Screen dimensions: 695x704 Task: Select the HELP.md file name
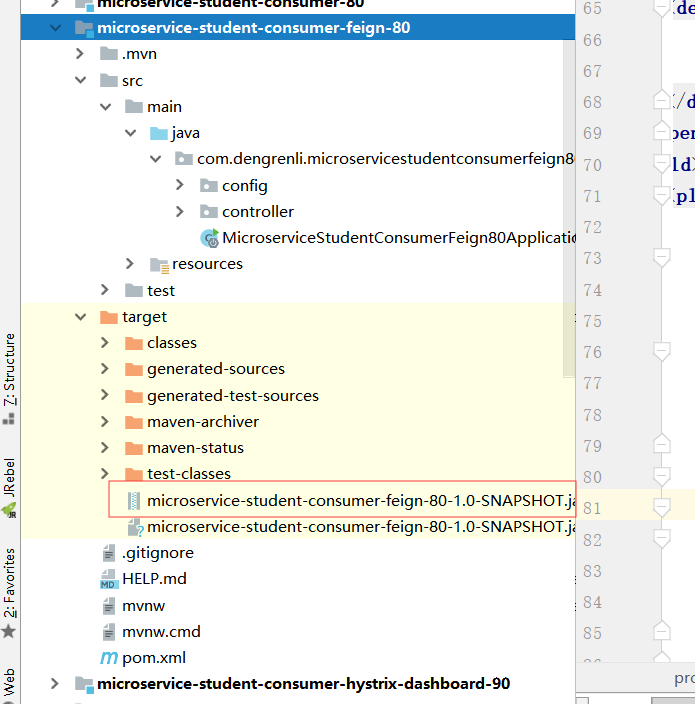coord(154,579)
